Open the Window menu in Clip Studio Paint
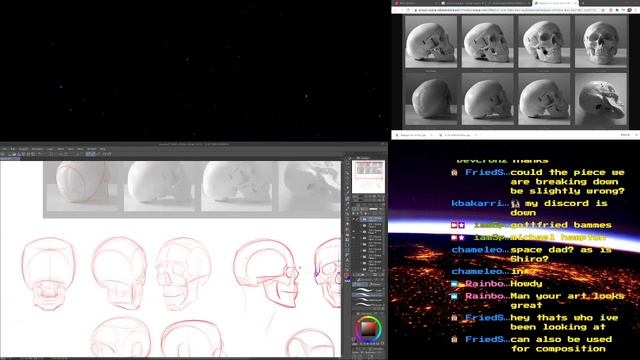Viewport: 640px width, 360px height. 91,149
